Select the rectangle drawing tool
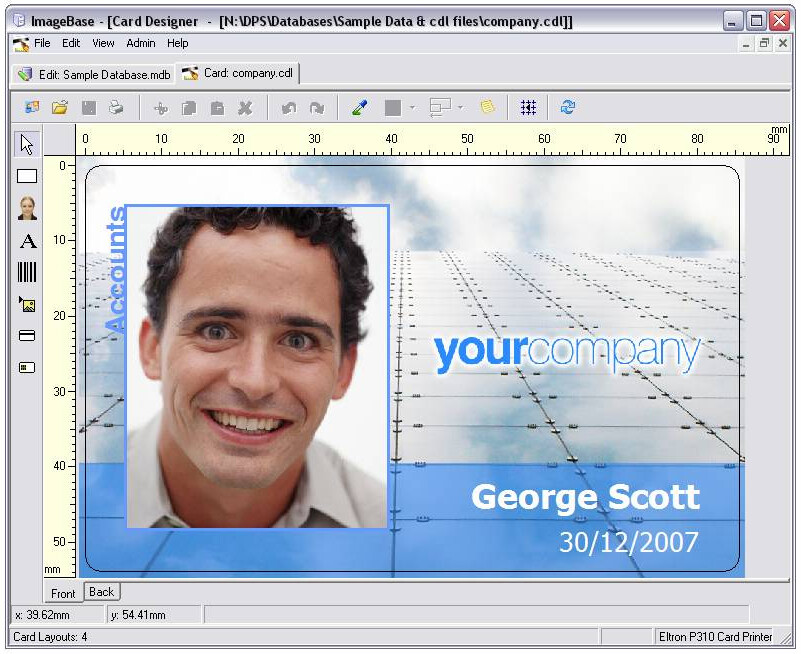 [x=26, y=176]
